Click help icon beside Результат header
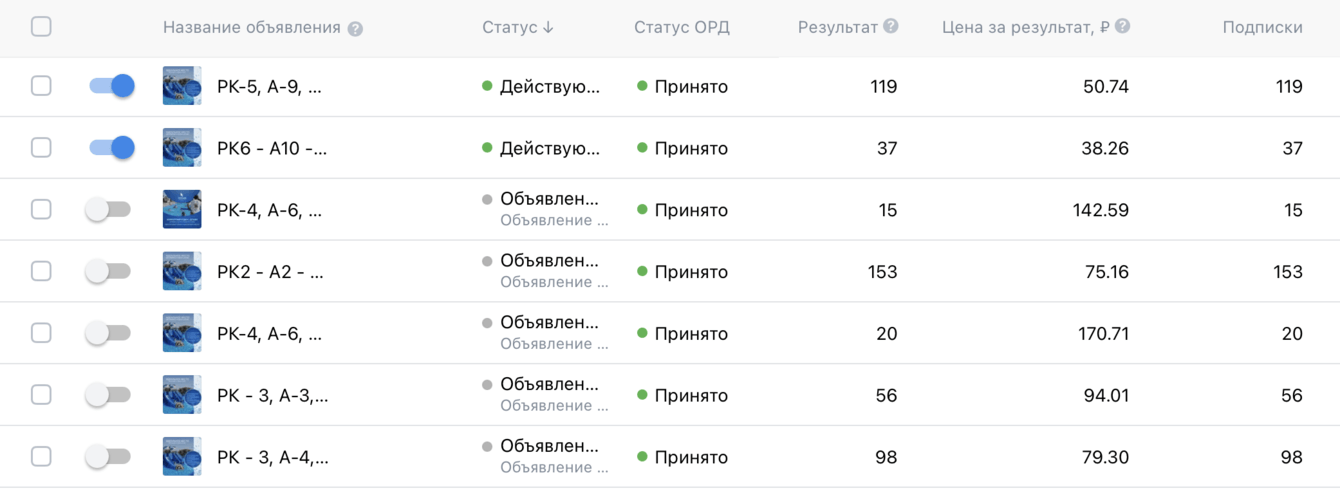Image resolution: width=1340 pixels, height=493 pixels. pyautogui.click(x=891, y=27)
